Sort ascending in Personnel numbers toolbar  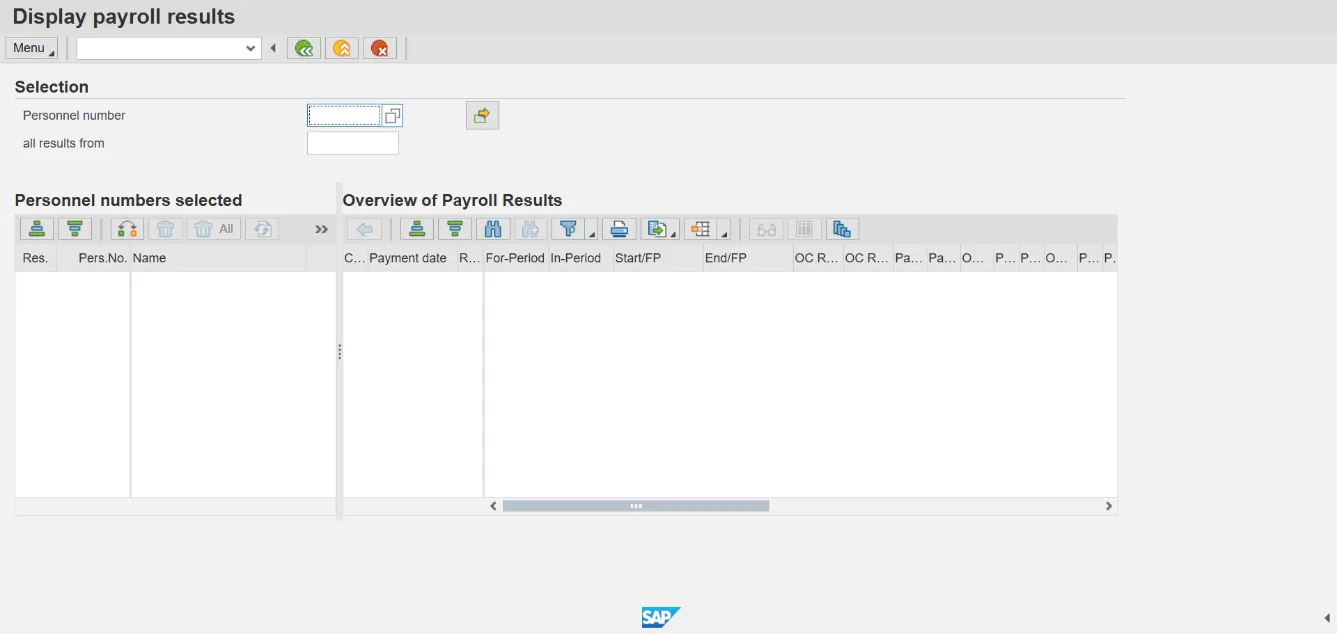pos(36,229)
